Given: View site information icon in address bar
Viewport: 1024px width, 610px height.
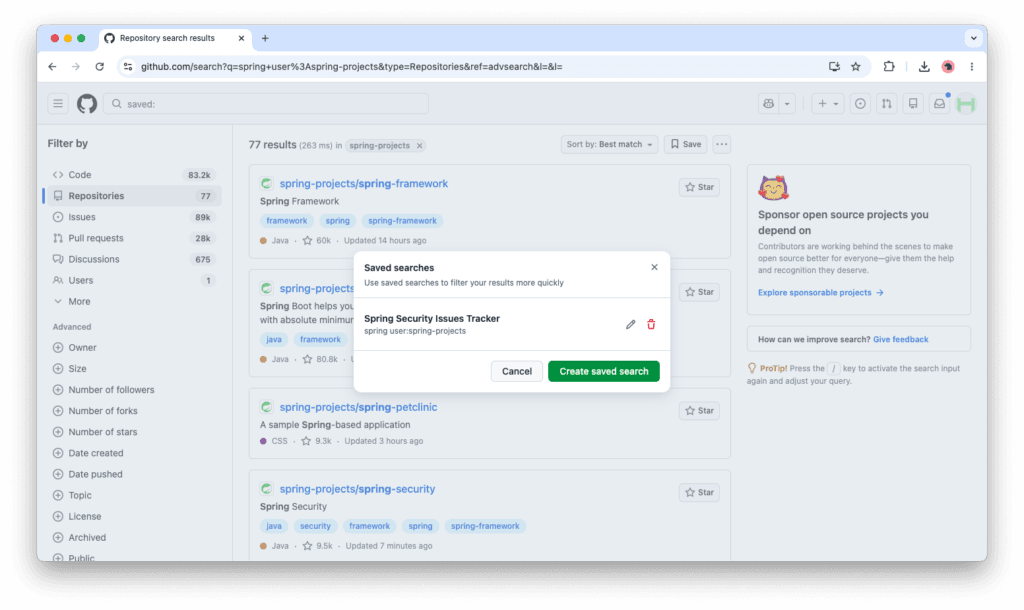Looking at the screenshot, I should click(x=128, y=67).
